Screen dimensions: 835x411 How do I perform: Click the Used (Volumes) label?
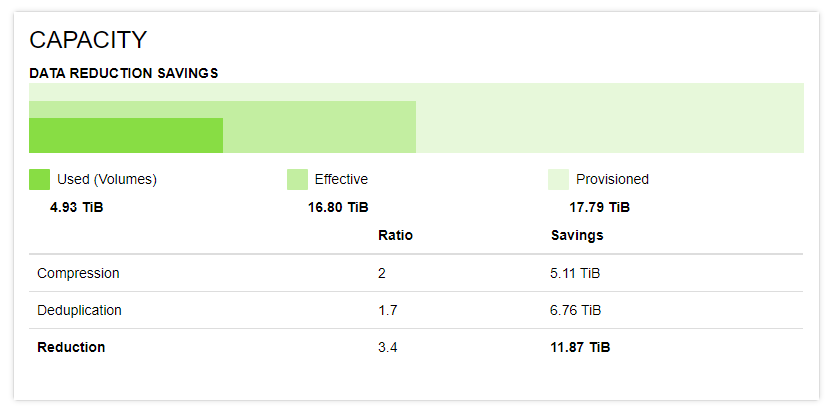(x=107, y=179)
